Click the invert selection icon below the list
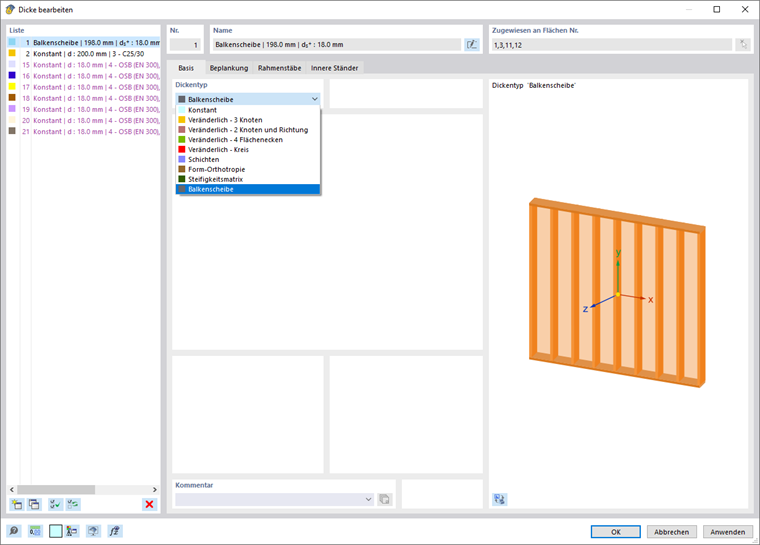This screenshot has width=760, height=545. point(73,504)
